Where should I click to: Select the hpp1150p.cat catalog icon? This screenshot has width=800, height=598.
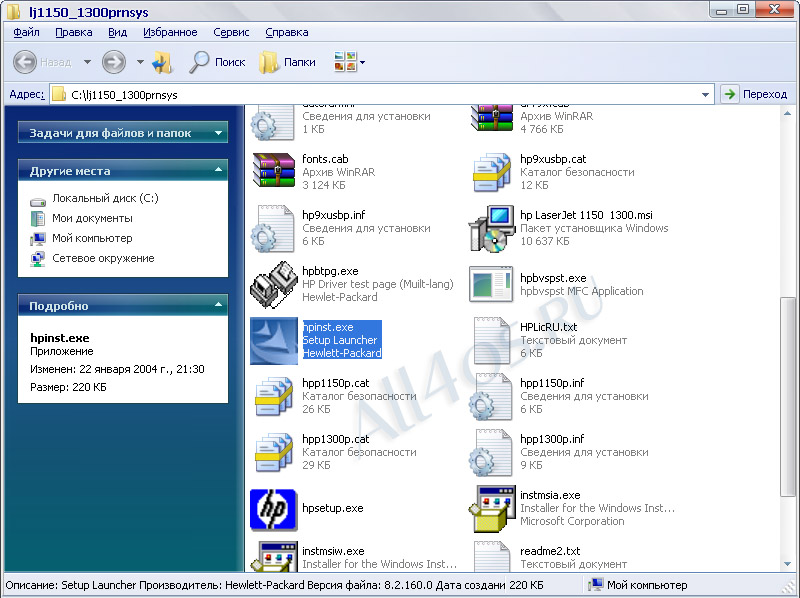(x=274, y=396)
